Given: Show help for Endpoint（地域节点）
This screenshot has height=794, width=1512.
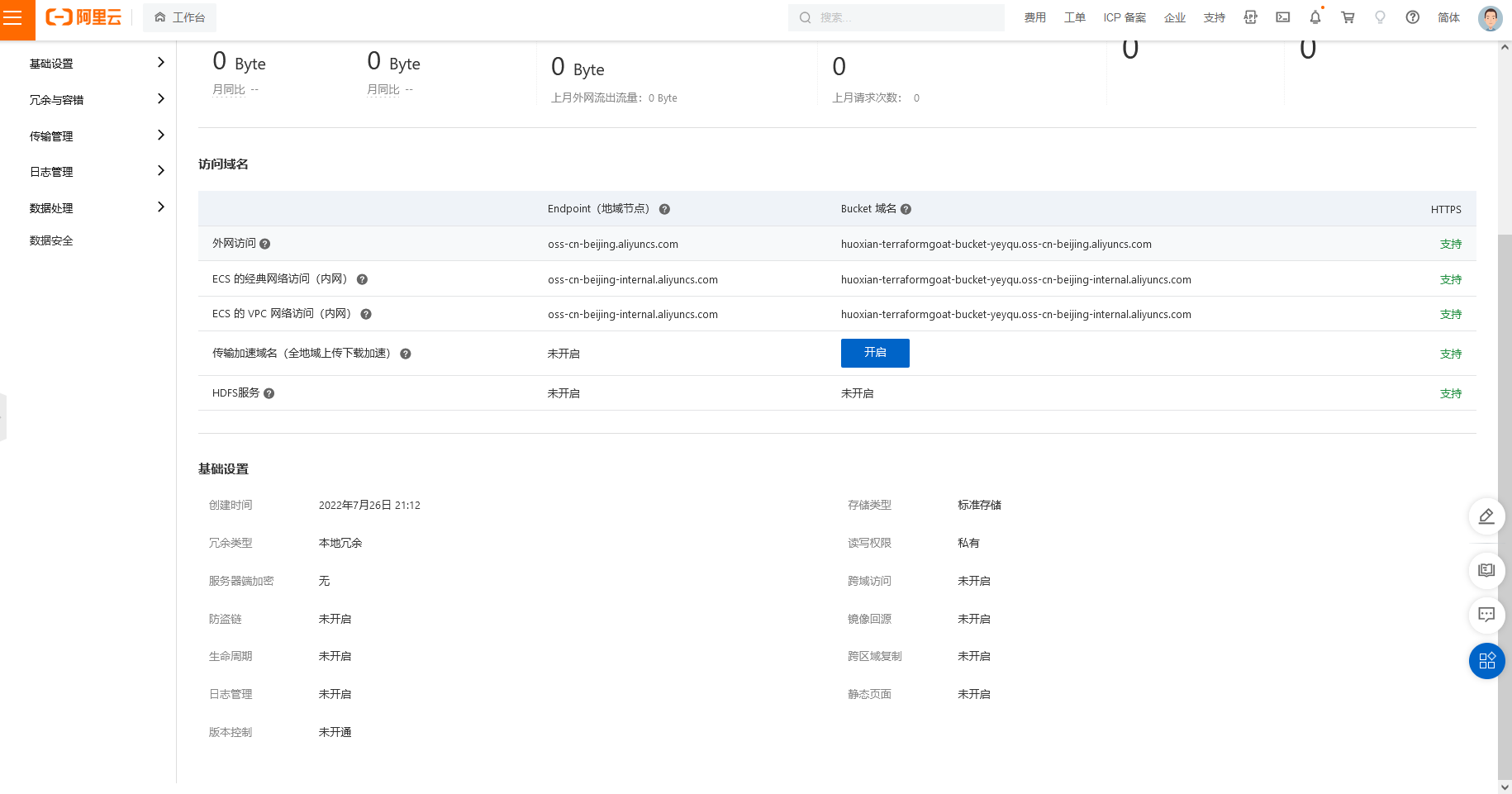Looking at the screenshot, I should [x=664, y=209].
